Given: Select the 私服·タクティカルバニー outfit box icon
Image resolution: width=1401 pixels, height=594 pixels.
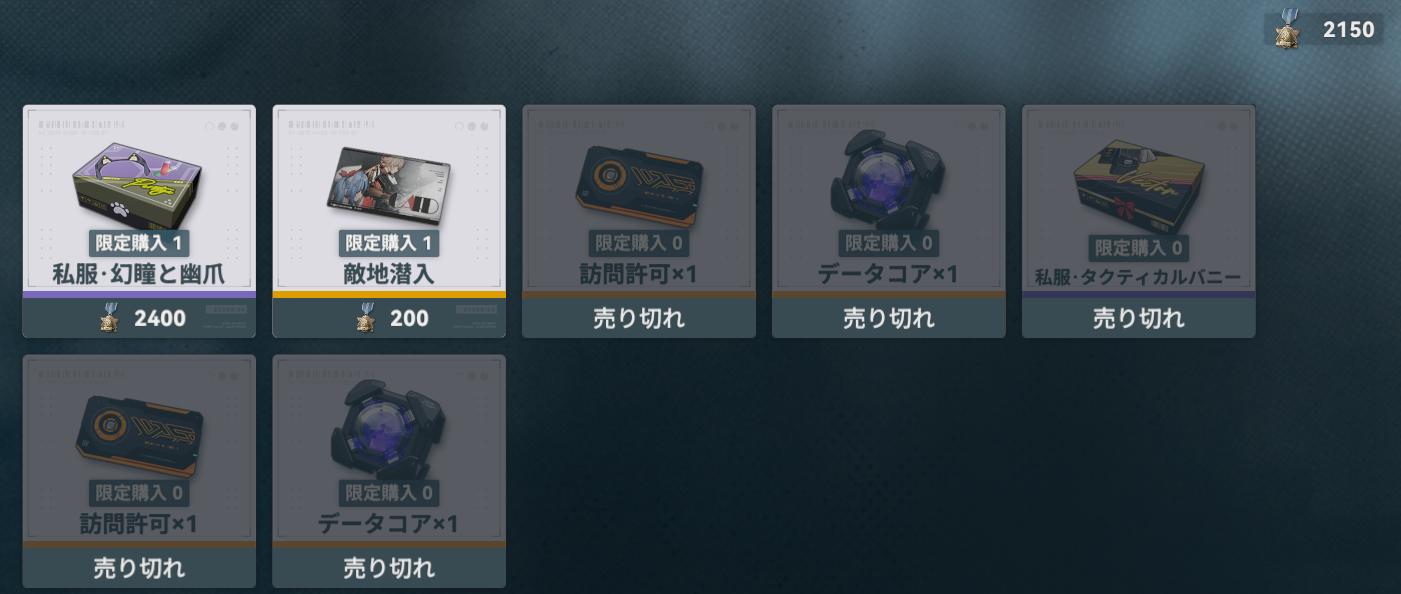Looking at the screenshot, I should 1138,186.
